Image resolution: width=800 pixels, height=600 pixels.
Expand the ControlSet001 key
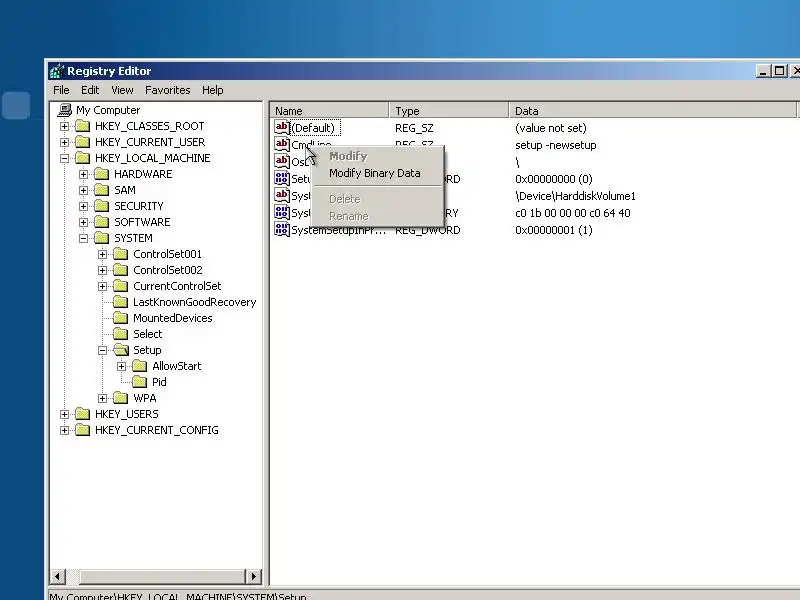point(103,254)
